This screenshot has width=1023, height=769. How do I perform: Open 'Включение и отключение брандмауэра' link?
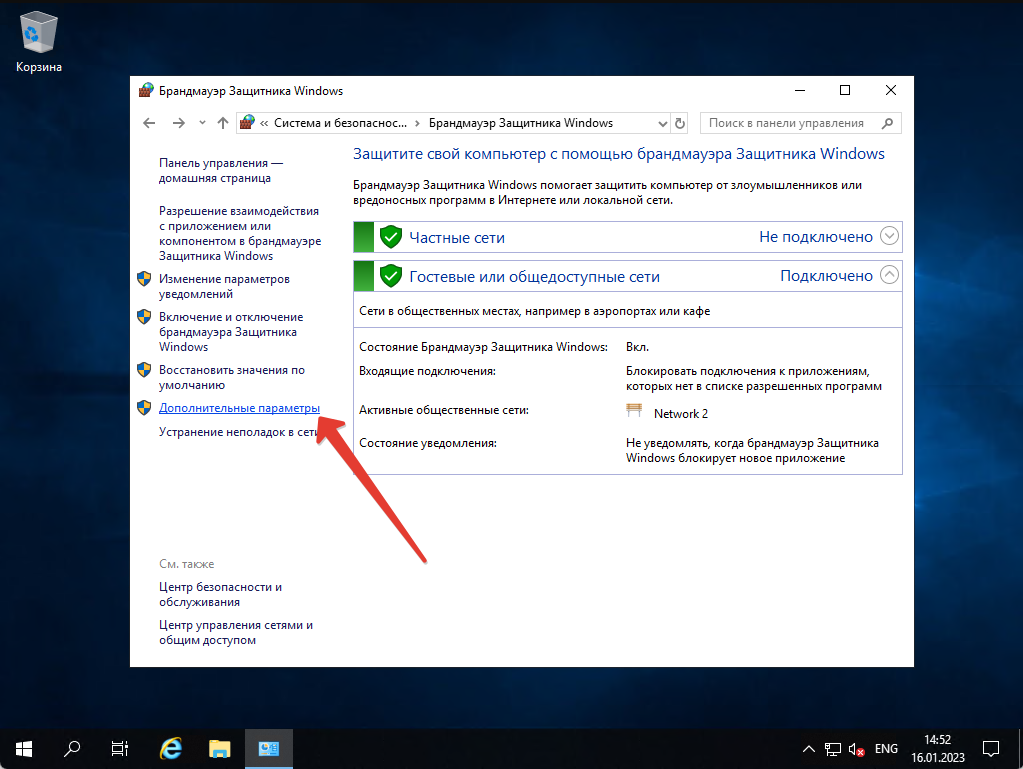tap(231, 332)
